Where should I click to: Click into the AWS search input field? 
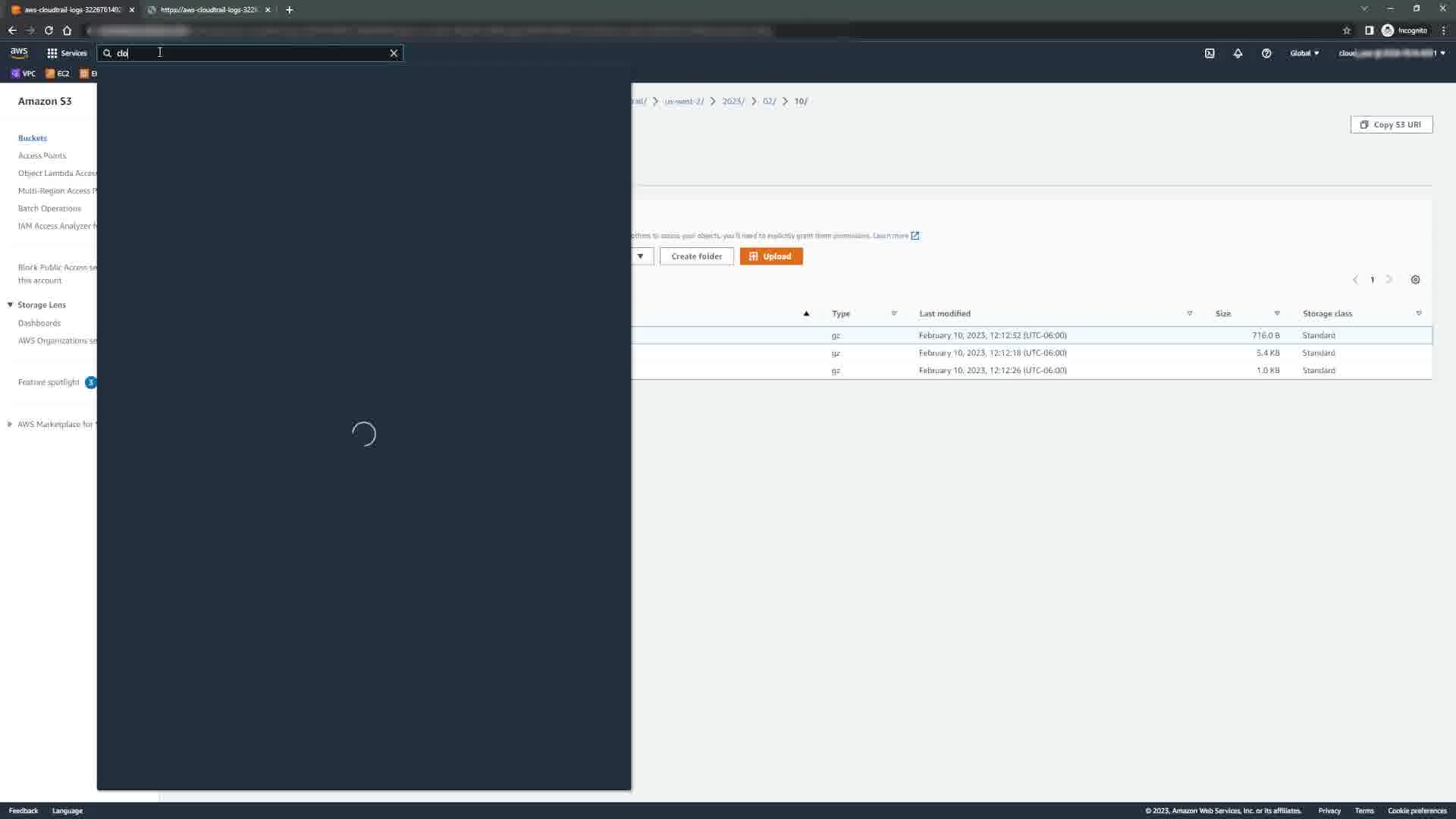pyautogui.click(x=250, y=53)
